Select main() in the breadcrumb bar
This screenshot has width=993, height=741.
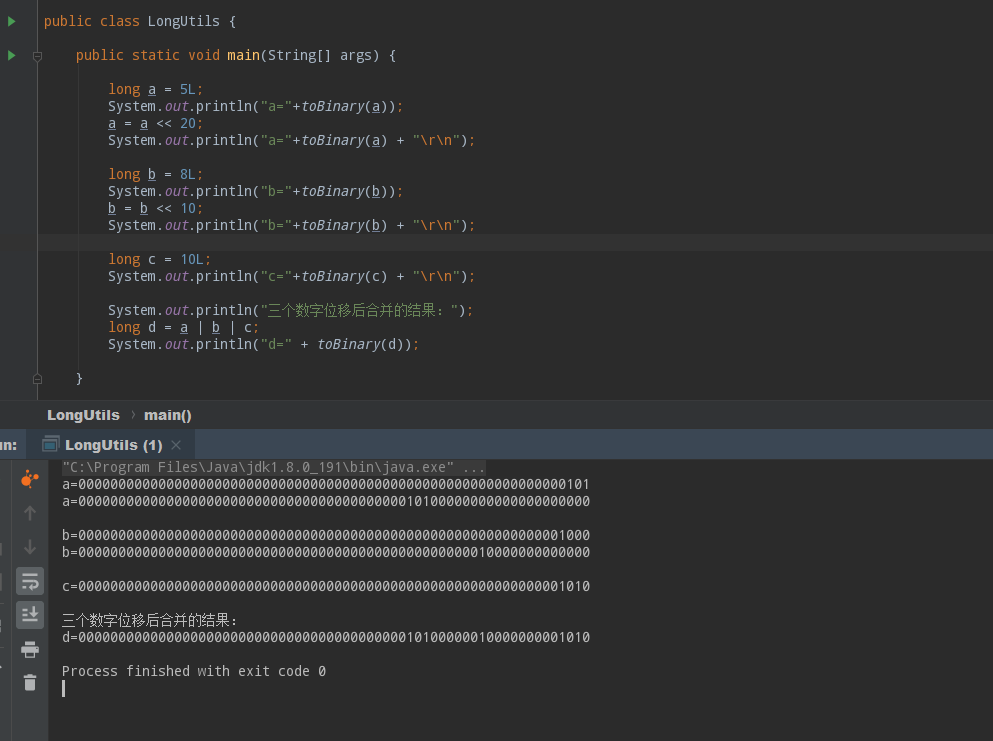pyautogui.click(x=168, y=415)
